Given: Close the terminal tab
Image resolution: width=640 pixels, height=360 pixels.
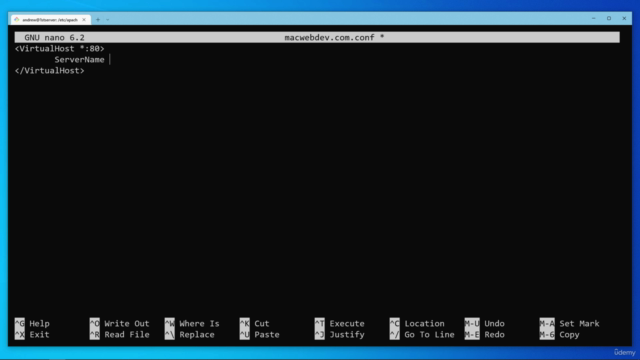Looking at the screenshot, I should 84,20.
